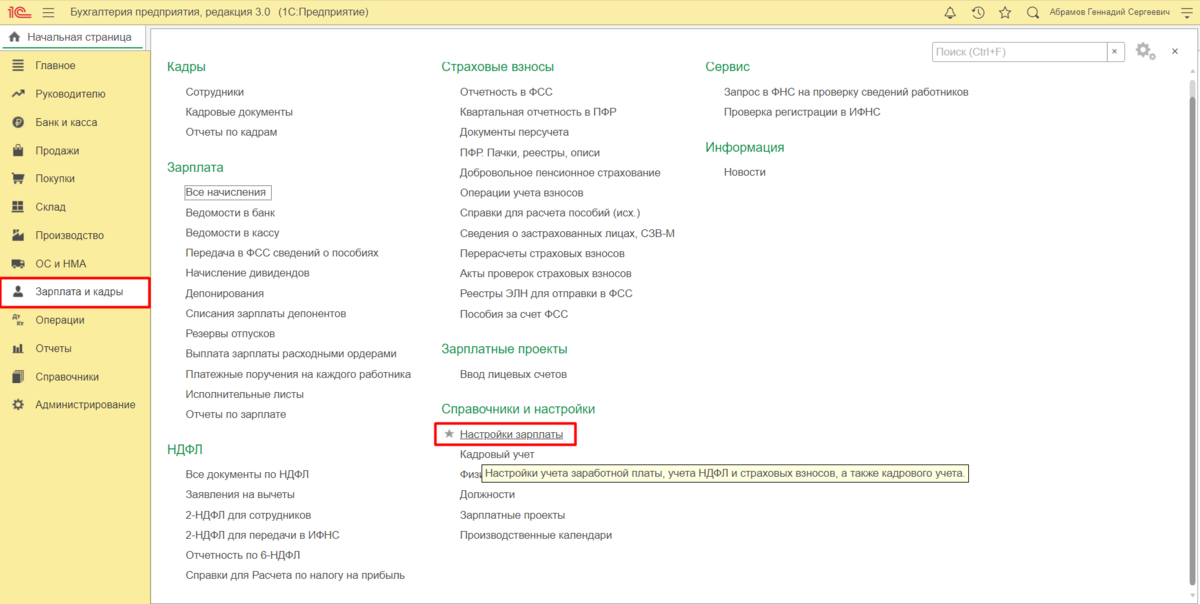Image resolution: width=1200 pixels, height=604 pixels.
Task: Click the Главное section icon
Action: click(17, 66)
